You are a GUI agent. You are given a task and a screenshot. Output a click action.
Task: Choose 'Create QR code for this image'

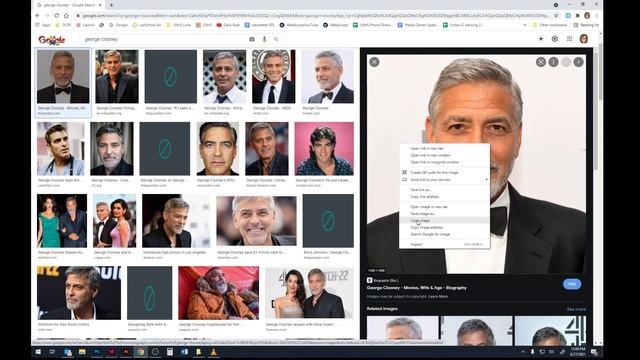(x=444, y=173)
